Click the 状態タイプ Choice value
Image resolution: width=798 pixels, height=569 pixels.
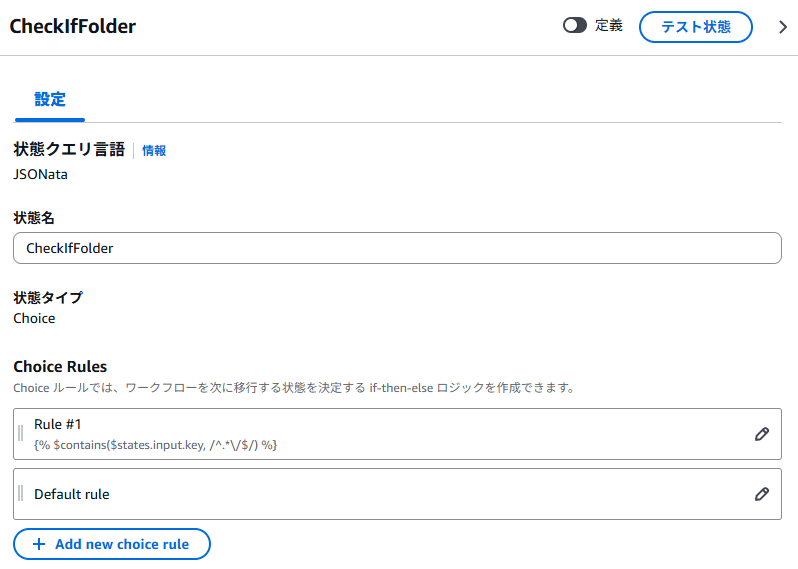pyautogui.click(x=34, y=318)
